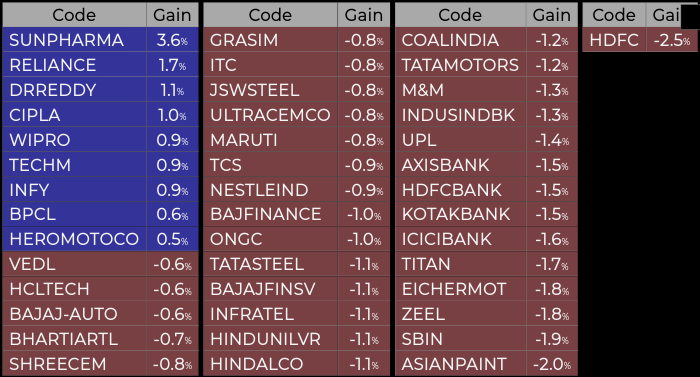
Task: Select the BAJAJ-AUTO row
Action: (x=100, y=314)
